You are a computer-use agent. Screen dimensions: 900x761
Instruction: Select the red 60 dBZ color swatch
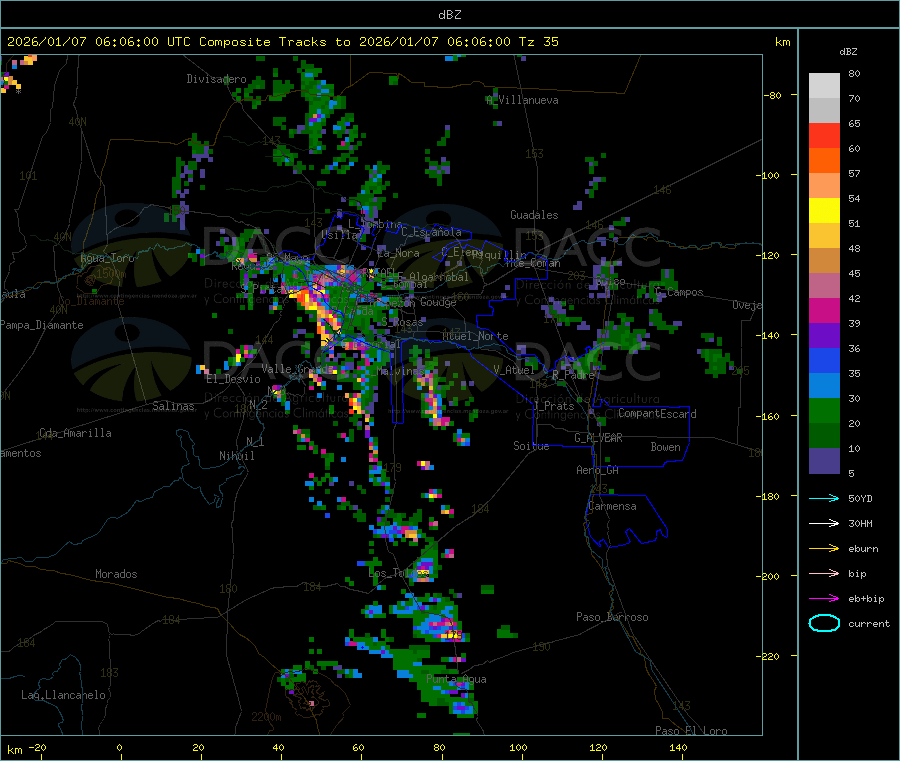point(824,135)
